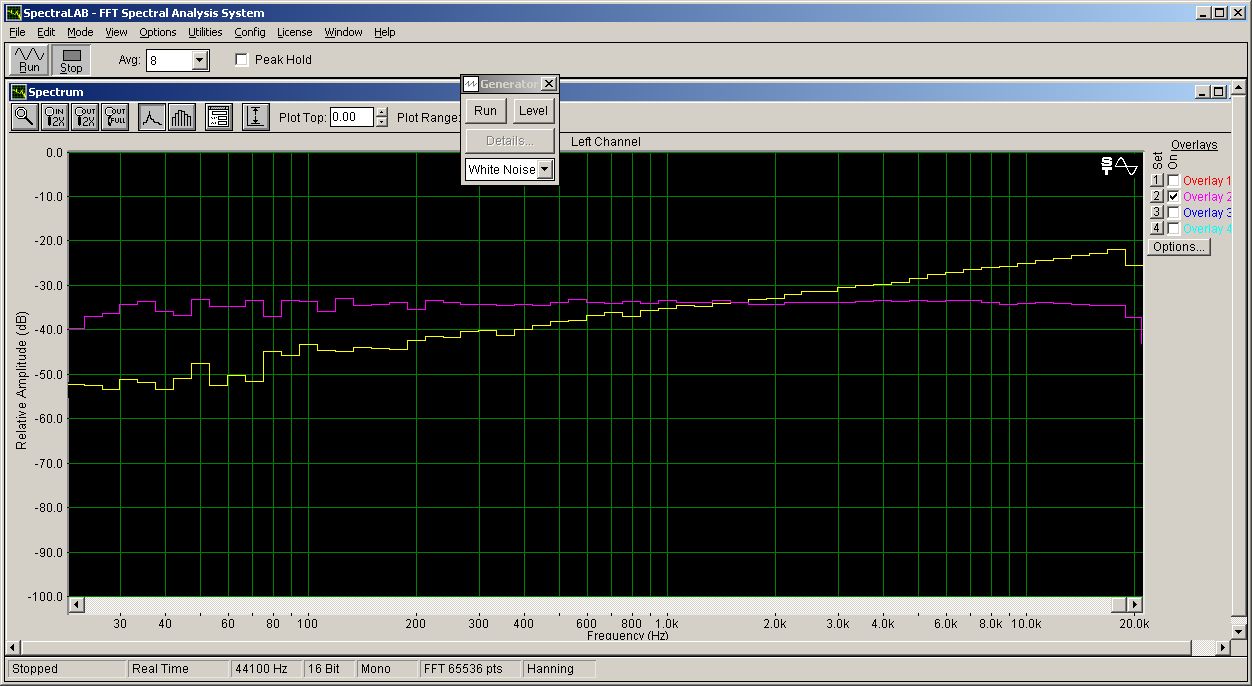
Task: Zoom out 2X on the spectrum
Action: click(x=85, y=117)
